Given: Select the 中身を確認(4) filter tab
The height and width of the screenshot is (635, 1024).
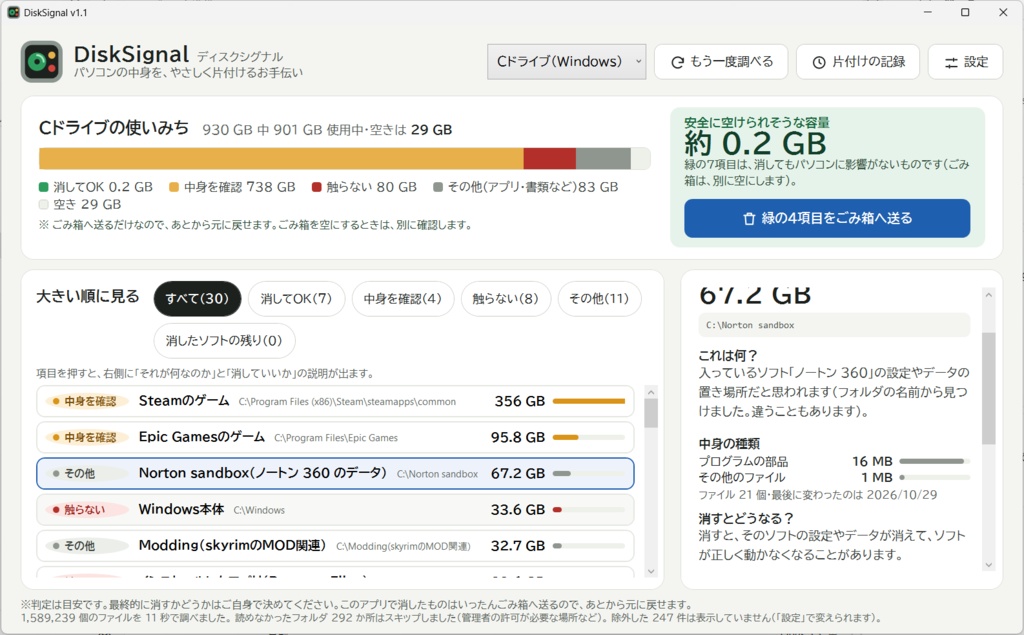Looking at the screenshot, I should point(403,299).
